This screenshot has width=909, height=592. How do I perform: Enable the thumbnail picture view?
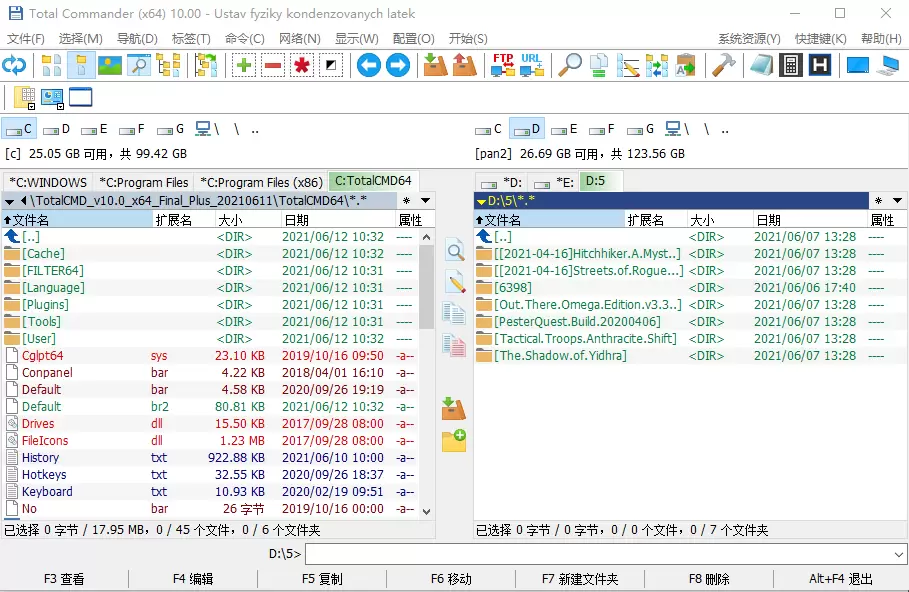[x=110, y=65]
